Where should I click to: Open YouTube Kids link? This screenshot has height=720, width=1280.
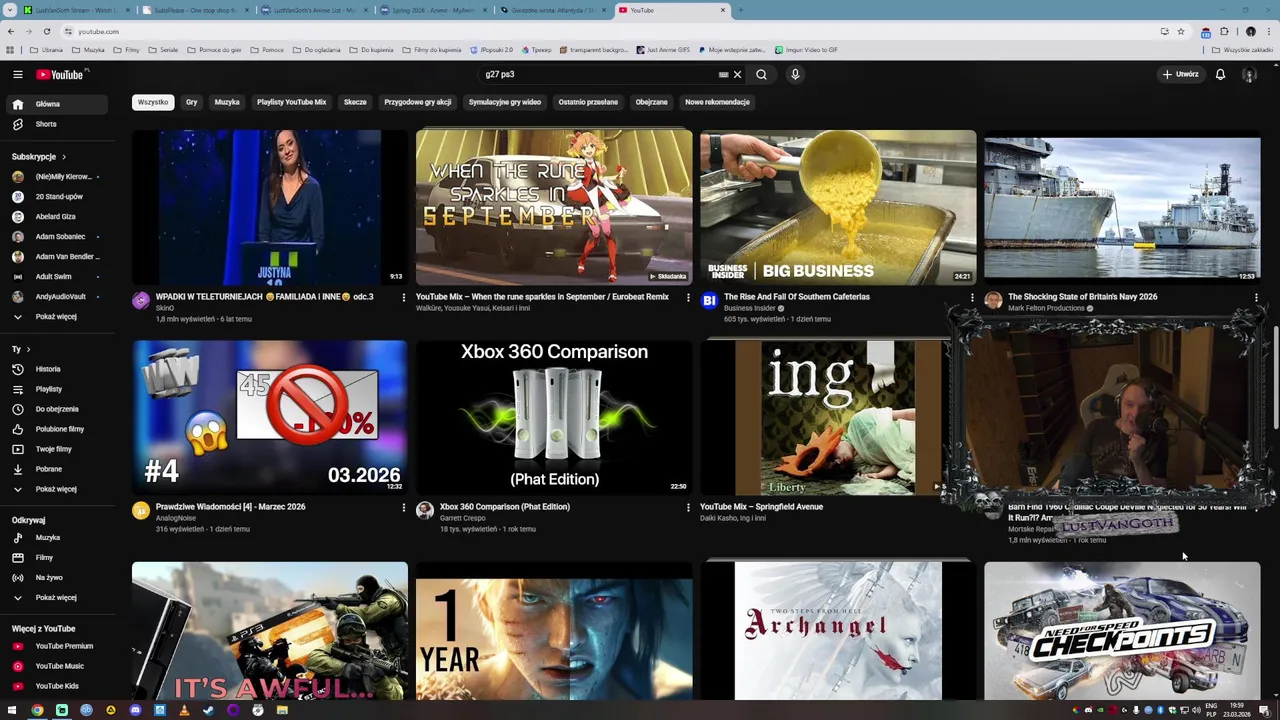pos(56,686)
